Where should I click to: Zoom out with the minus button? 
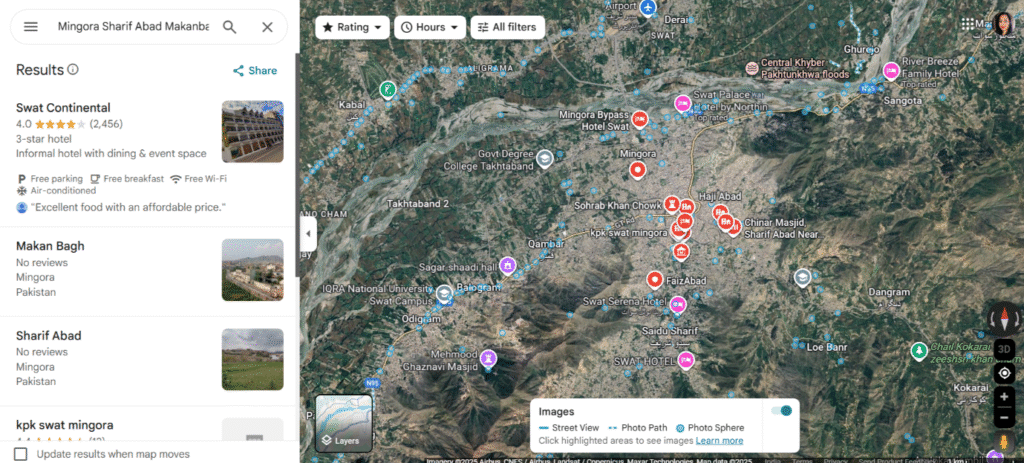point(1004,417)
